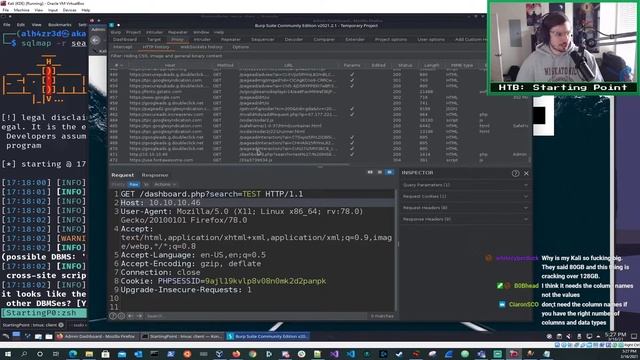Click the Firefox back arrow button

click(95, 40)
